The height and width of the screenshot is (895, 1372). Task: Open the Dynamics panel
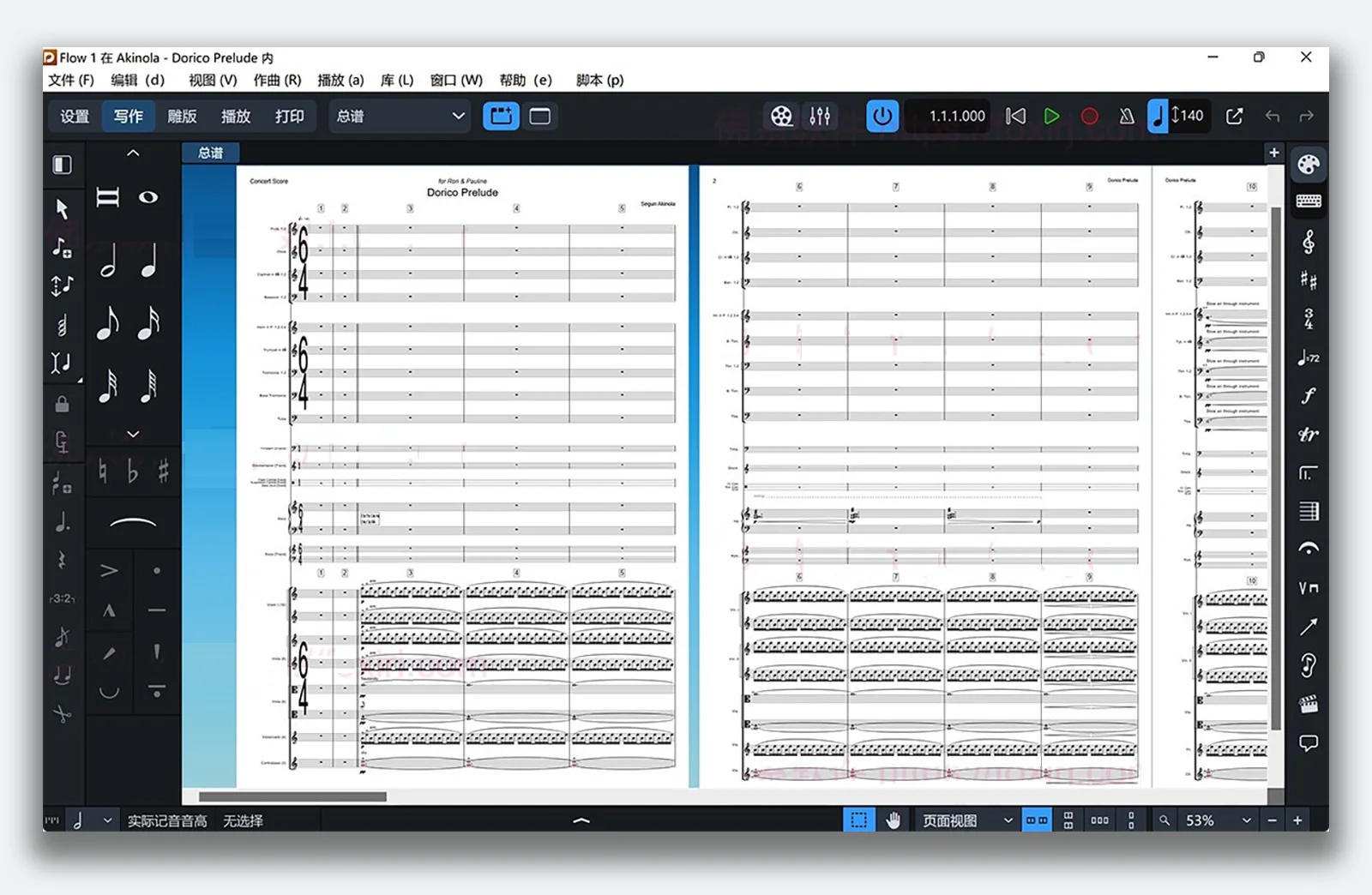coord(1309,395)
